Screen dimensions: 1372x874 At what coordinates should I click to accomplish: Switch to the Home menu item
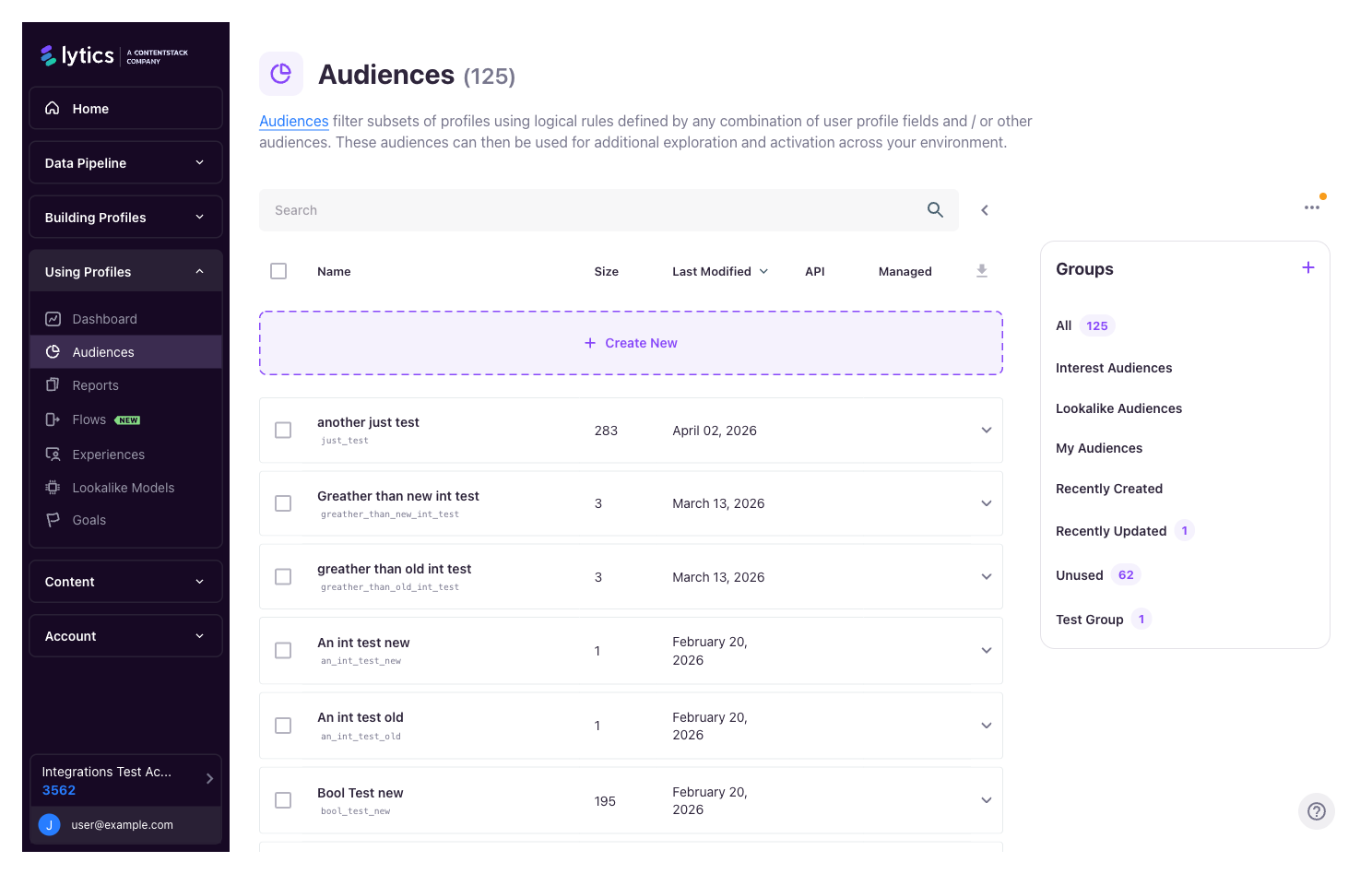tap(90, 108)
